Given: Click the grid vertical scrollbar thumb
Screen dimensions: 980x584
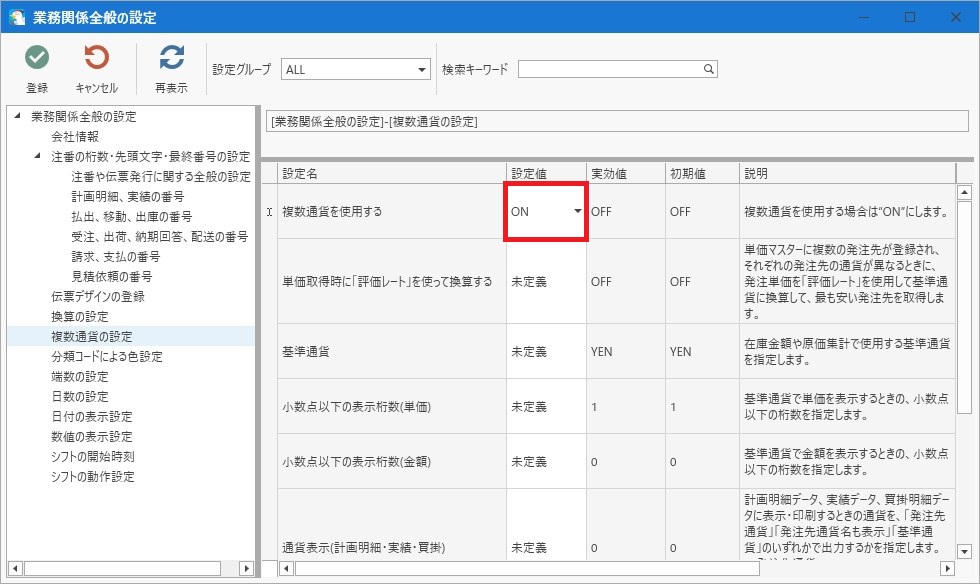Looking at the screenshot, I should [964, 306].
